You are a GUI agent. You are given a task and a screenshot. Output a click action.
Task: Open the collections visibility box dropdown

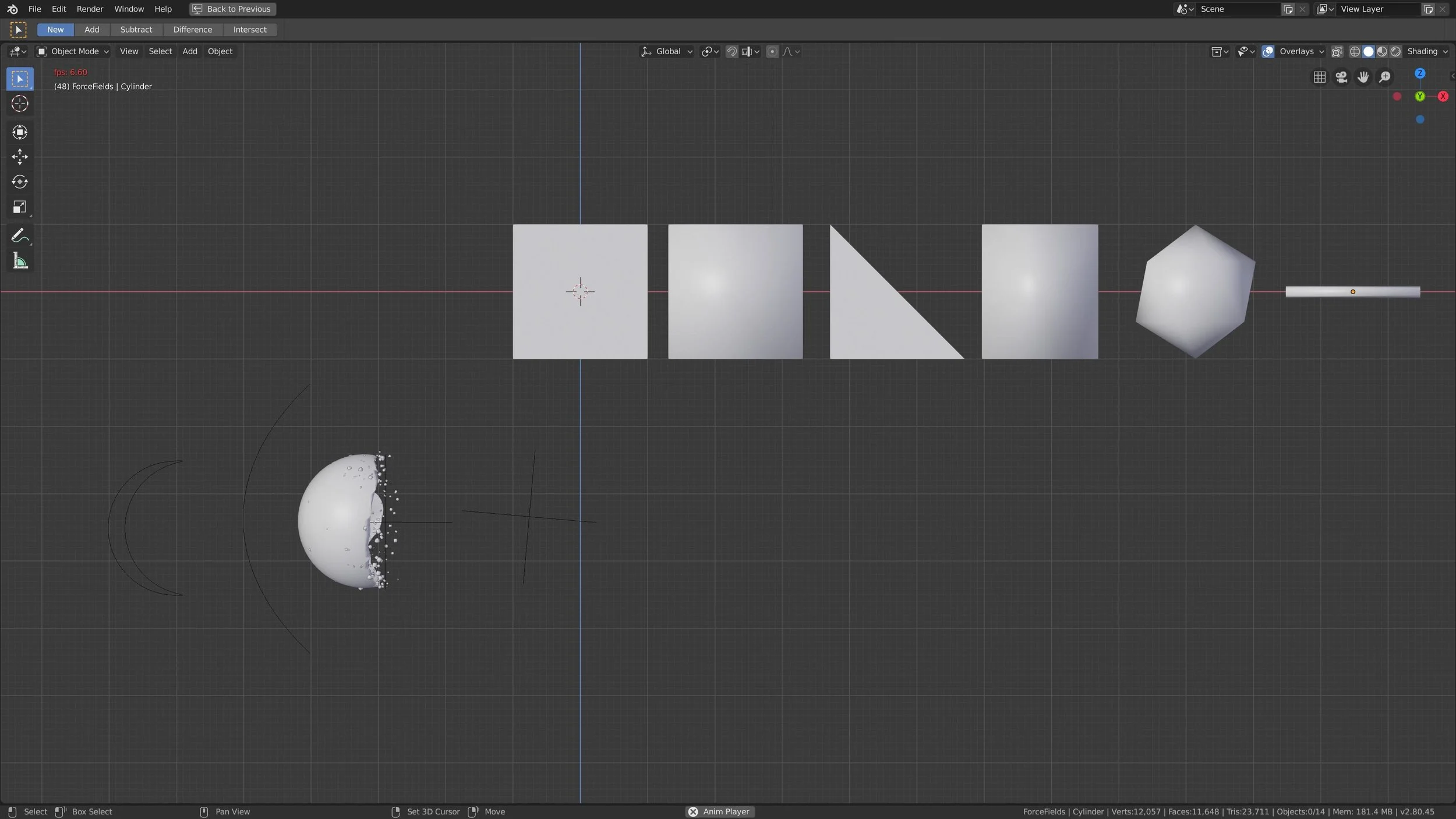[x=1220, y=51]
